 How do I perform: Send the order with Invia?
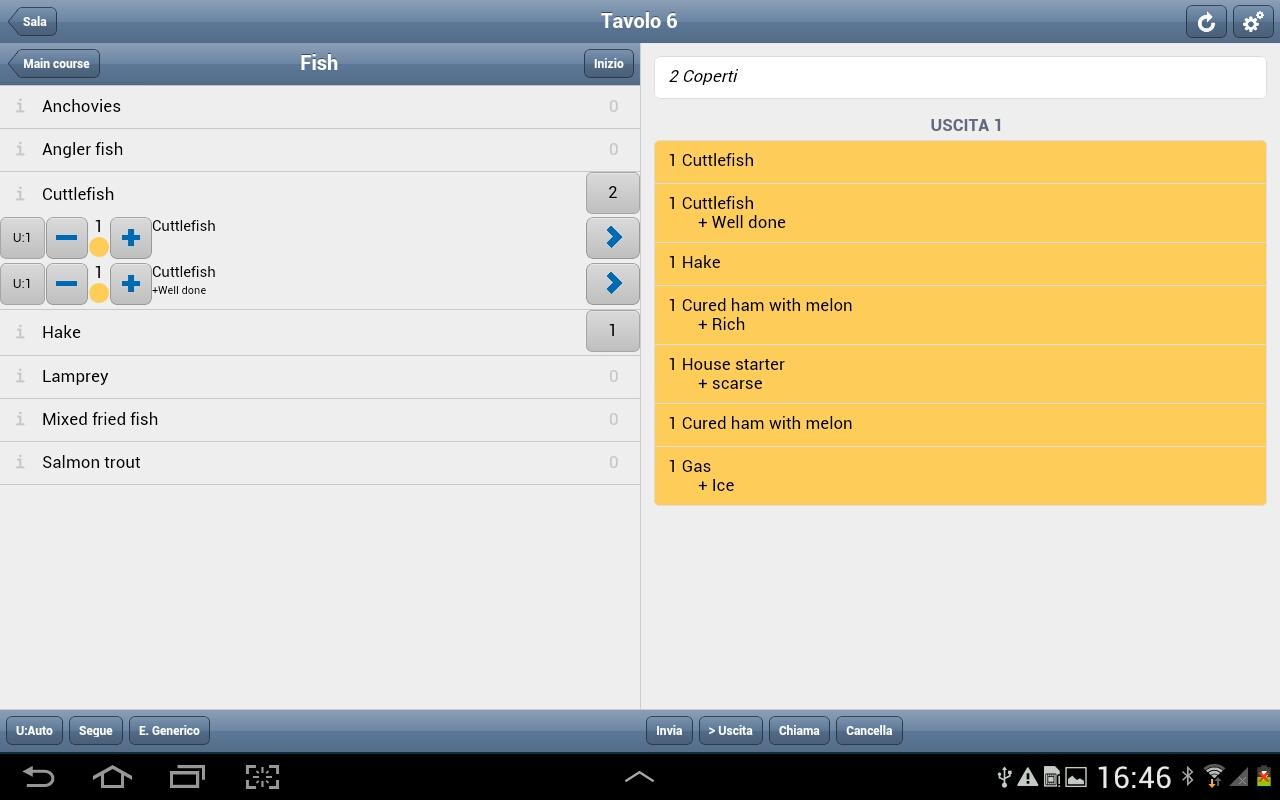click(669, 731)
